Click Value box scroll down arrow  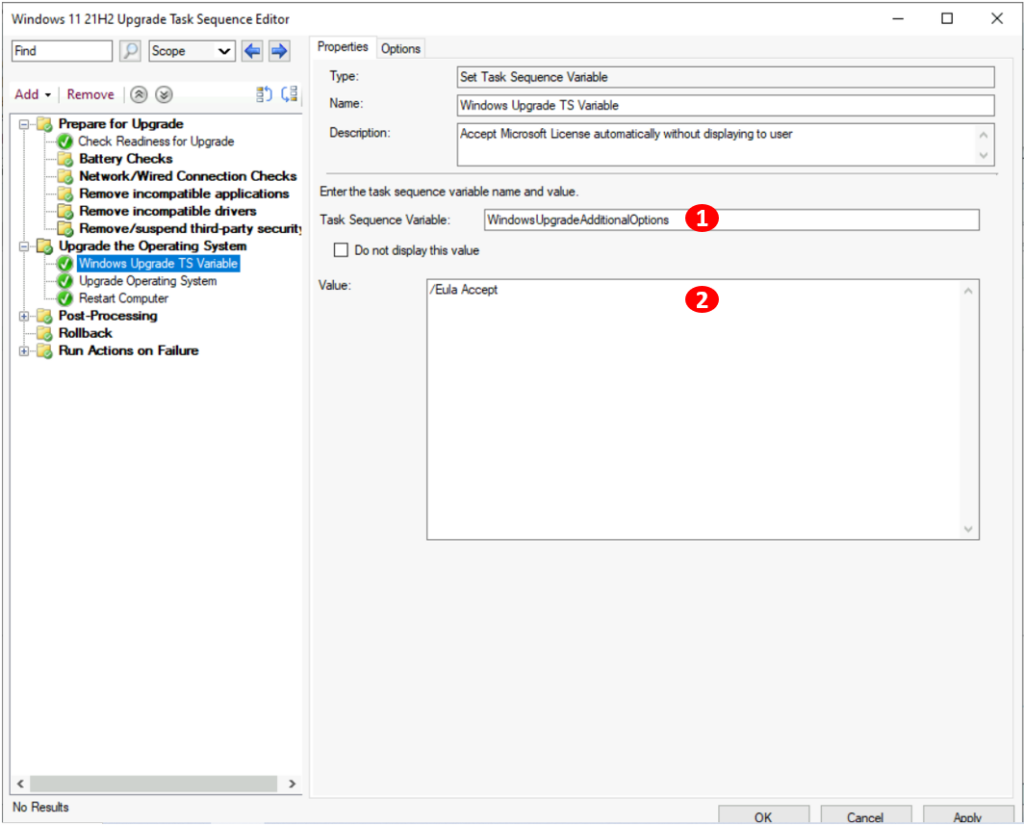[x=968, y=529]
